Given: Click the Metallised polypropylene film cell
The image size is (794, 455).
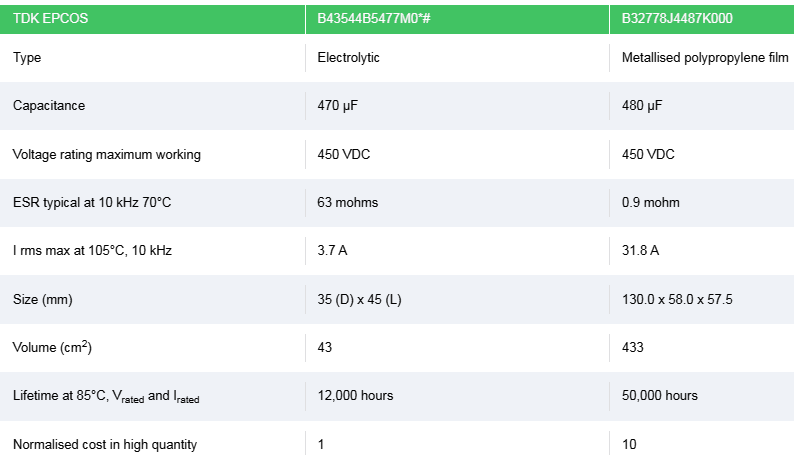Looking at the screenshot, I should coord(704,58).
